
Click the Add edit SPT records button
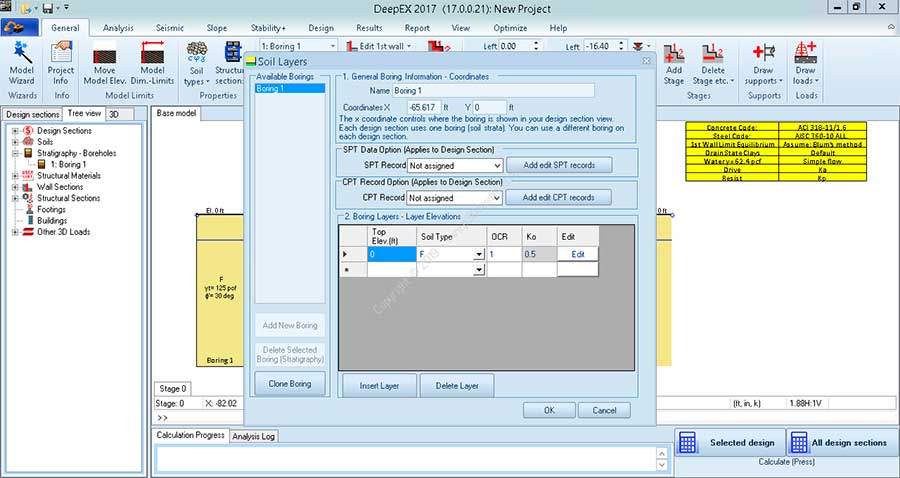[x=558, y=165]
